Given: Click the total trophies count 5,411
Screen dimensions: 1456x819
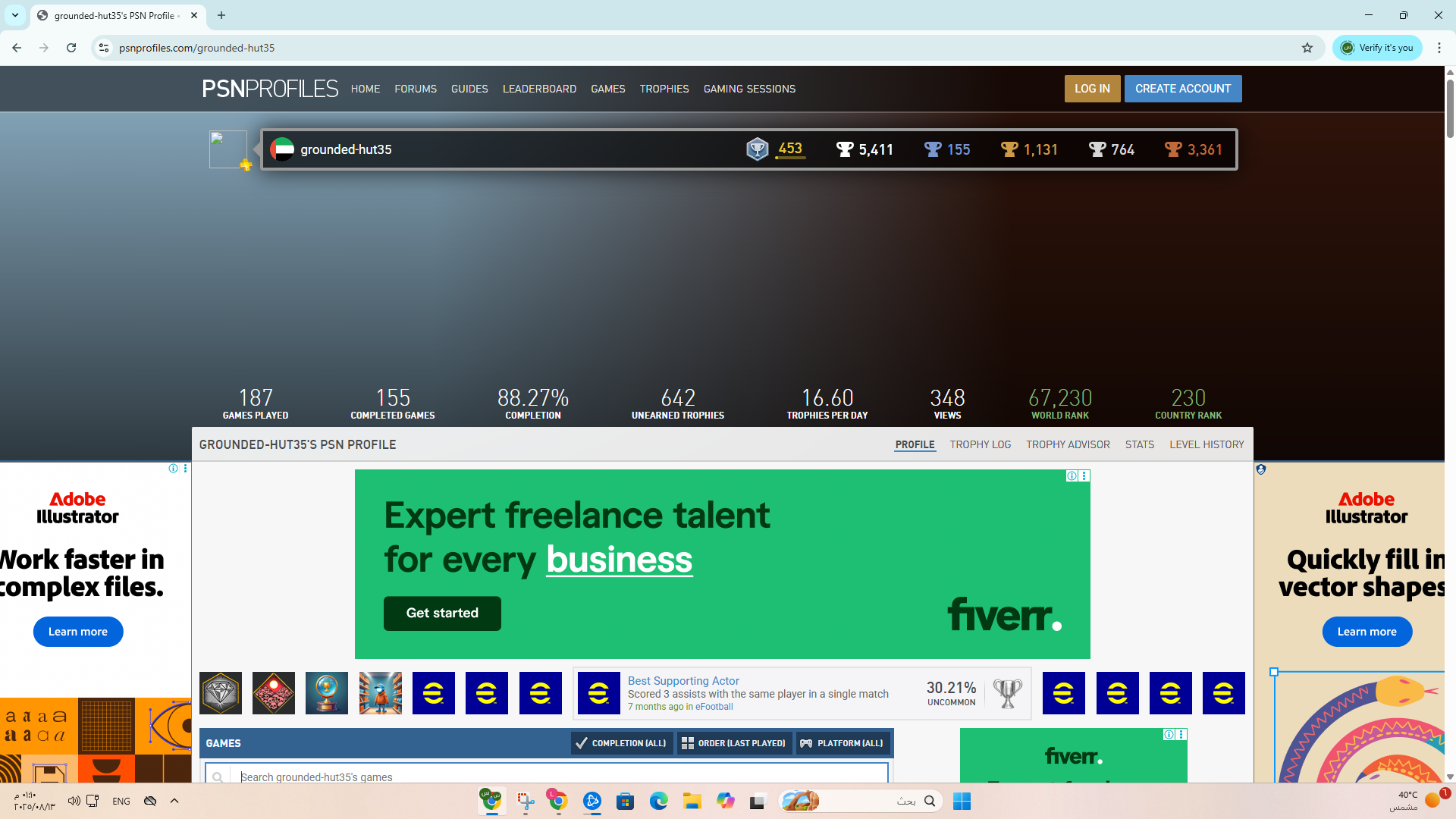Looking at the screenshot, I should point(864,149).
